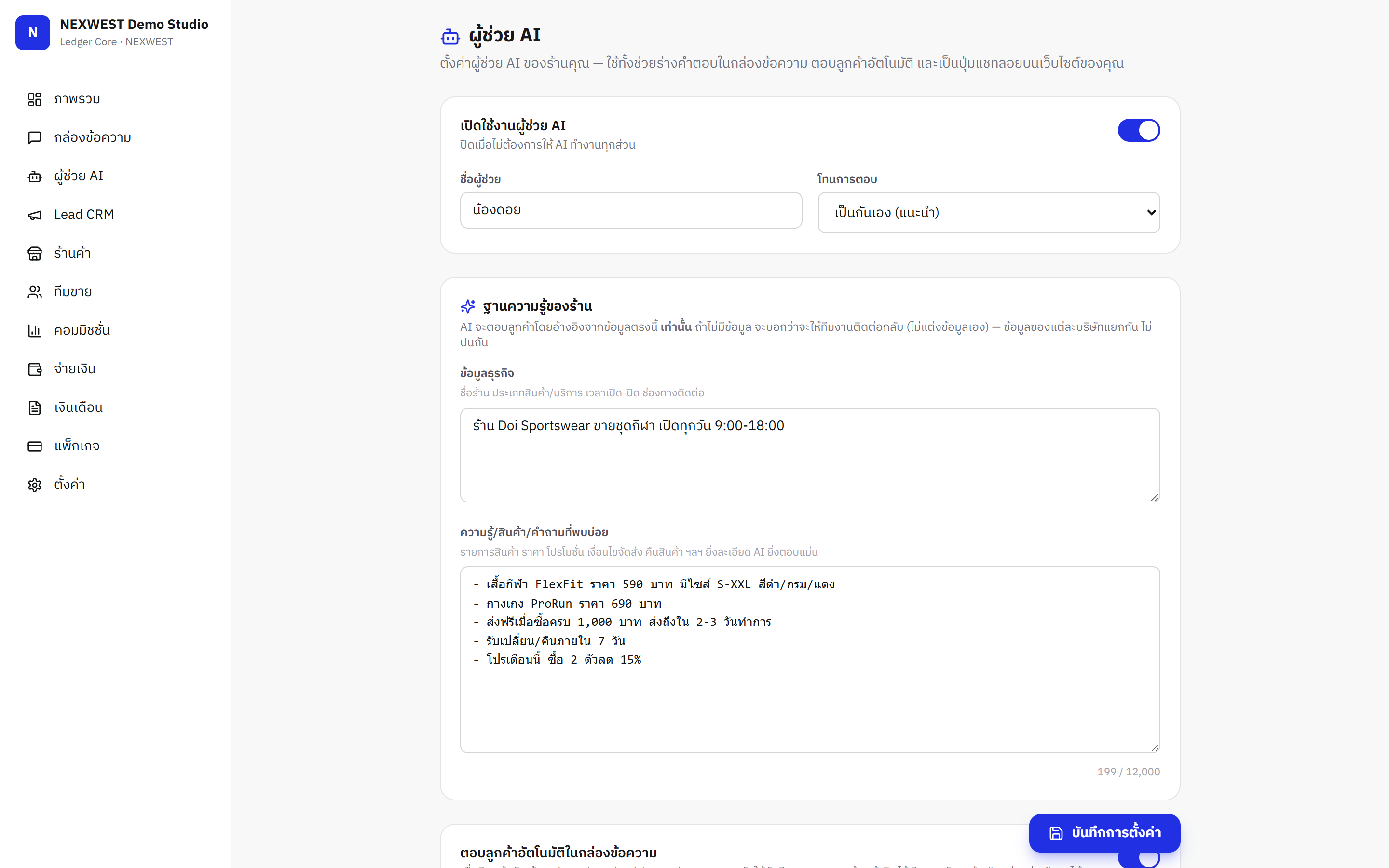Click the NEXWEST logo N icon
This screenshot has width=1389, height=868.
33,33
